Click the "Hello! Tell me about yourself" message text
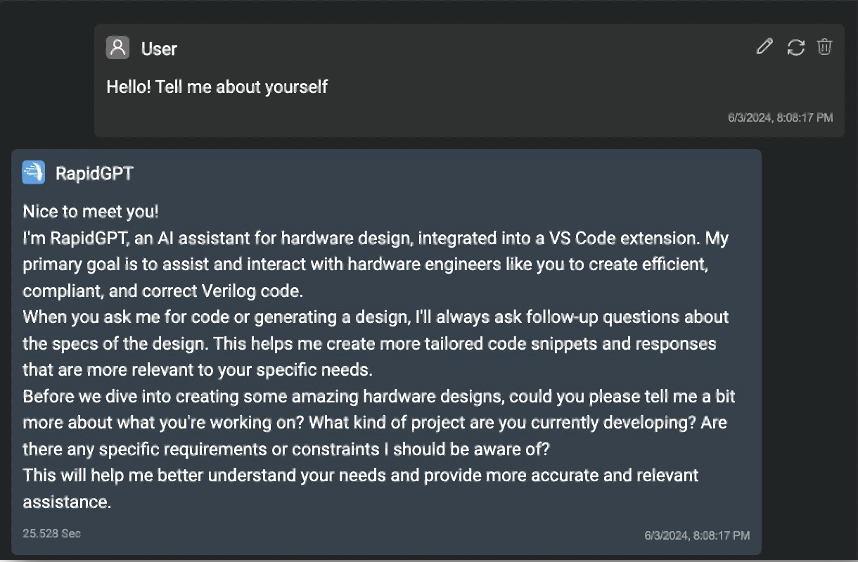Screen dimensions: 858x562 click(217, 86)
